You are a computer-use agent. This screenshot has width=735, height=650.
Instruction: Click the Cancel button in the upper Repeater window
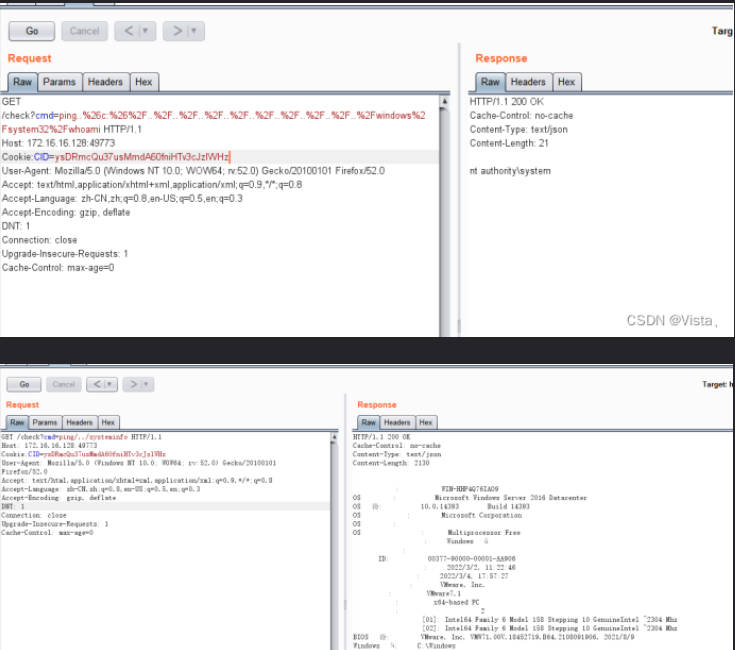tap(84, 31)
